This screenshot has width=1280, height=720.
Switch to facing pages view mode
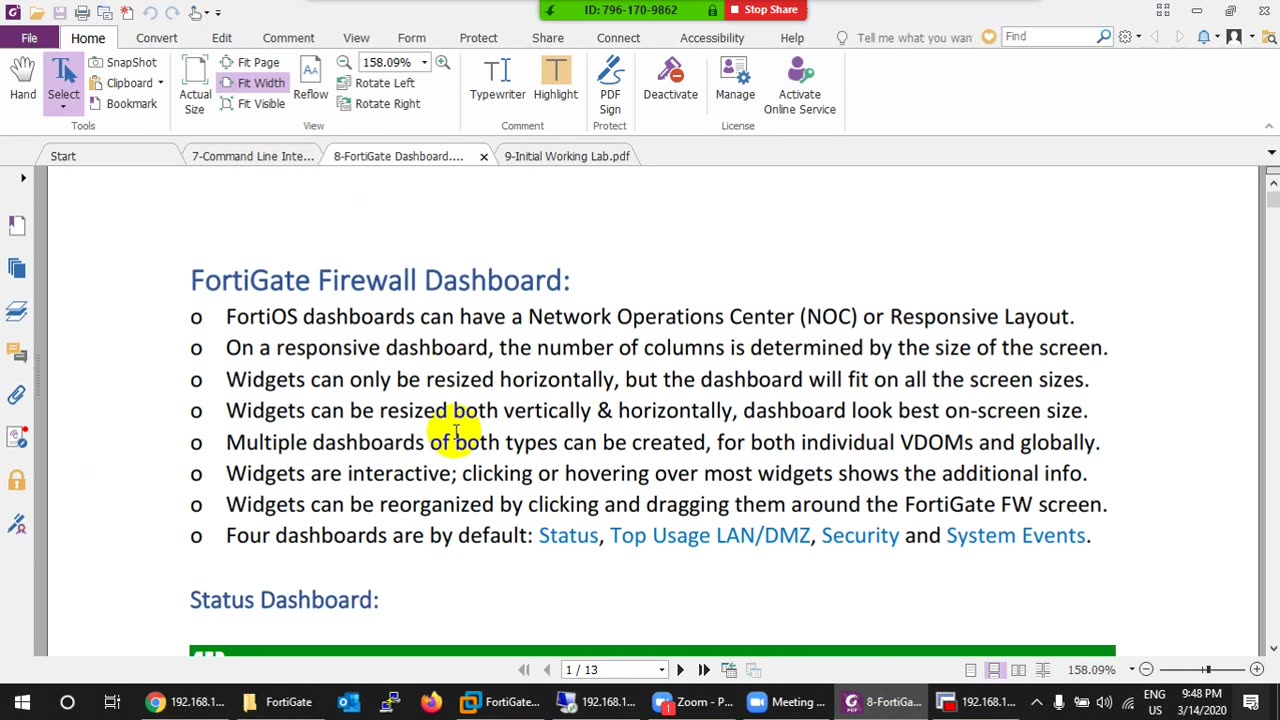(x=1018, y=670)
